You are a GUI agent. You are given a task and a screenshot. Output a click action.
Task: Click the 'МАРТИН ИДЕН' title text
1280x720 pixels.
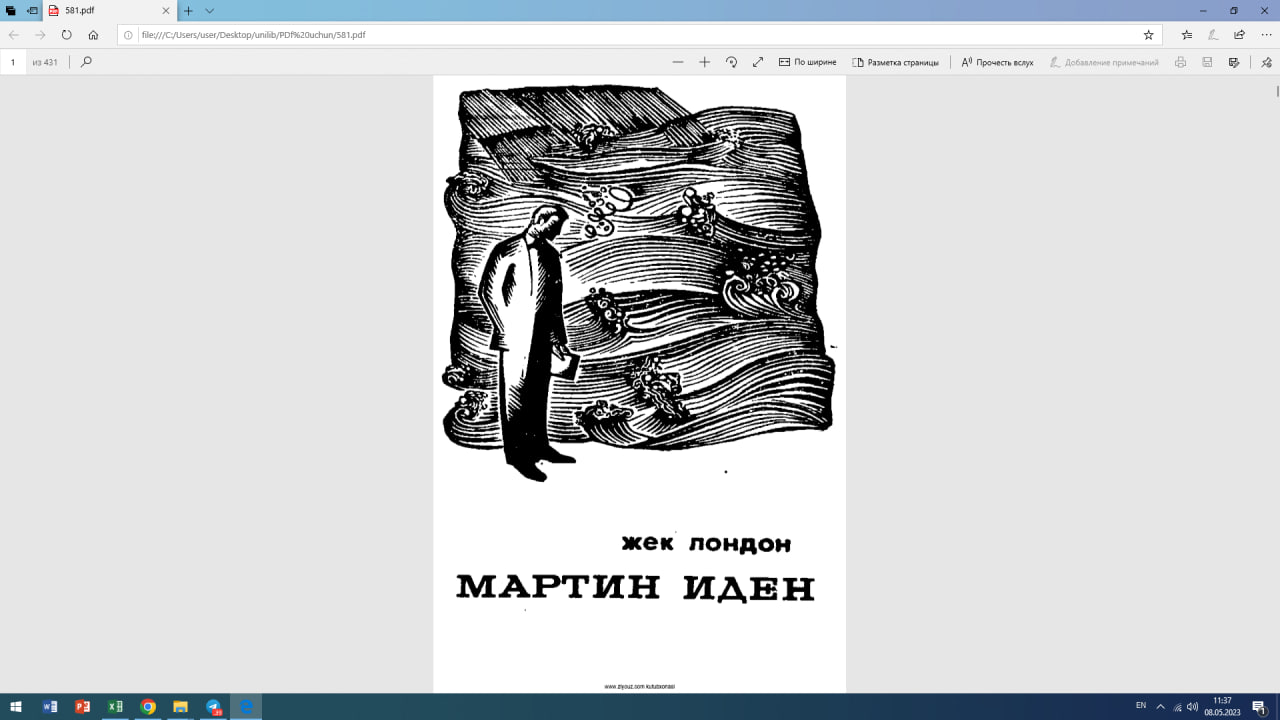pos(636,587)
